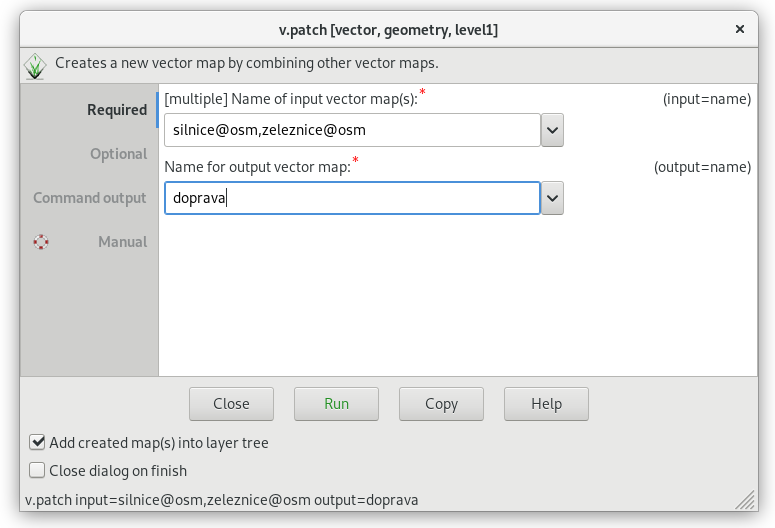Viewport: 775px width, 528px height.
Task: Expand the input vector maps dropdown arrow
Action: pos(552,130)
